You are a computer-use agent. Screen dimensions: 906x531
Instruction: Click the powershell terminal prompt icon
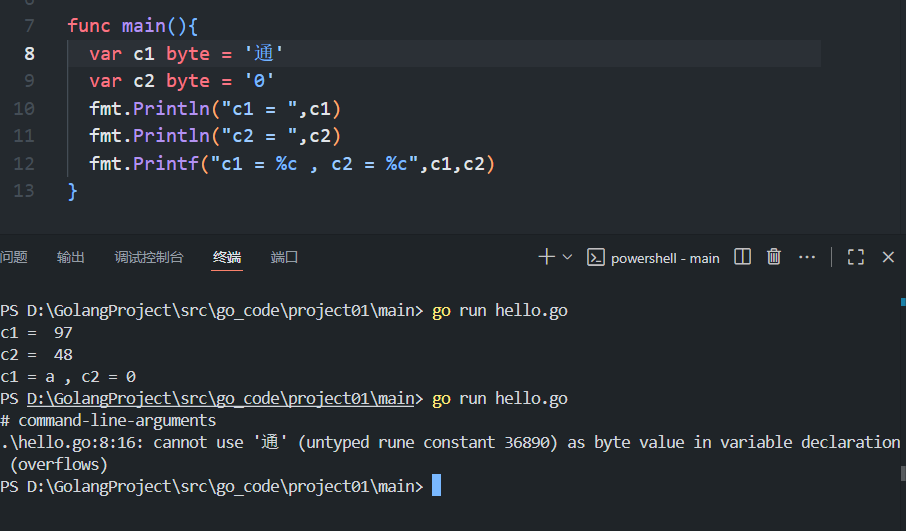coord(595,257)
